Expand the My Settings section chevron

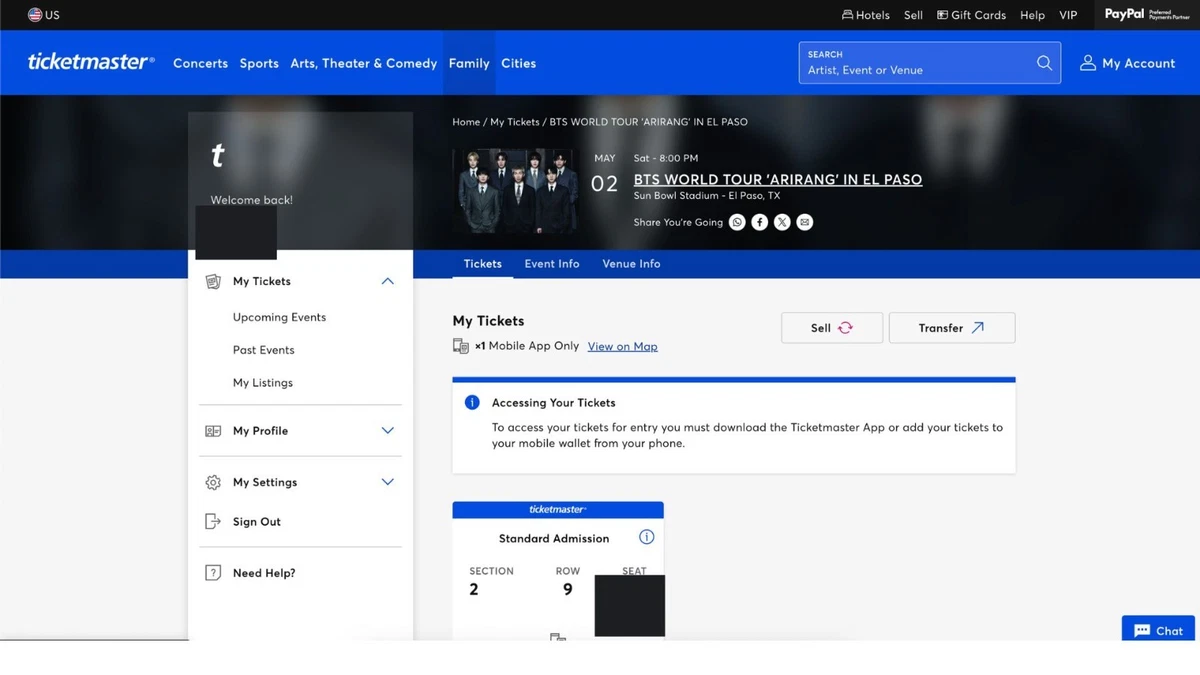click(x=388, y=482)
